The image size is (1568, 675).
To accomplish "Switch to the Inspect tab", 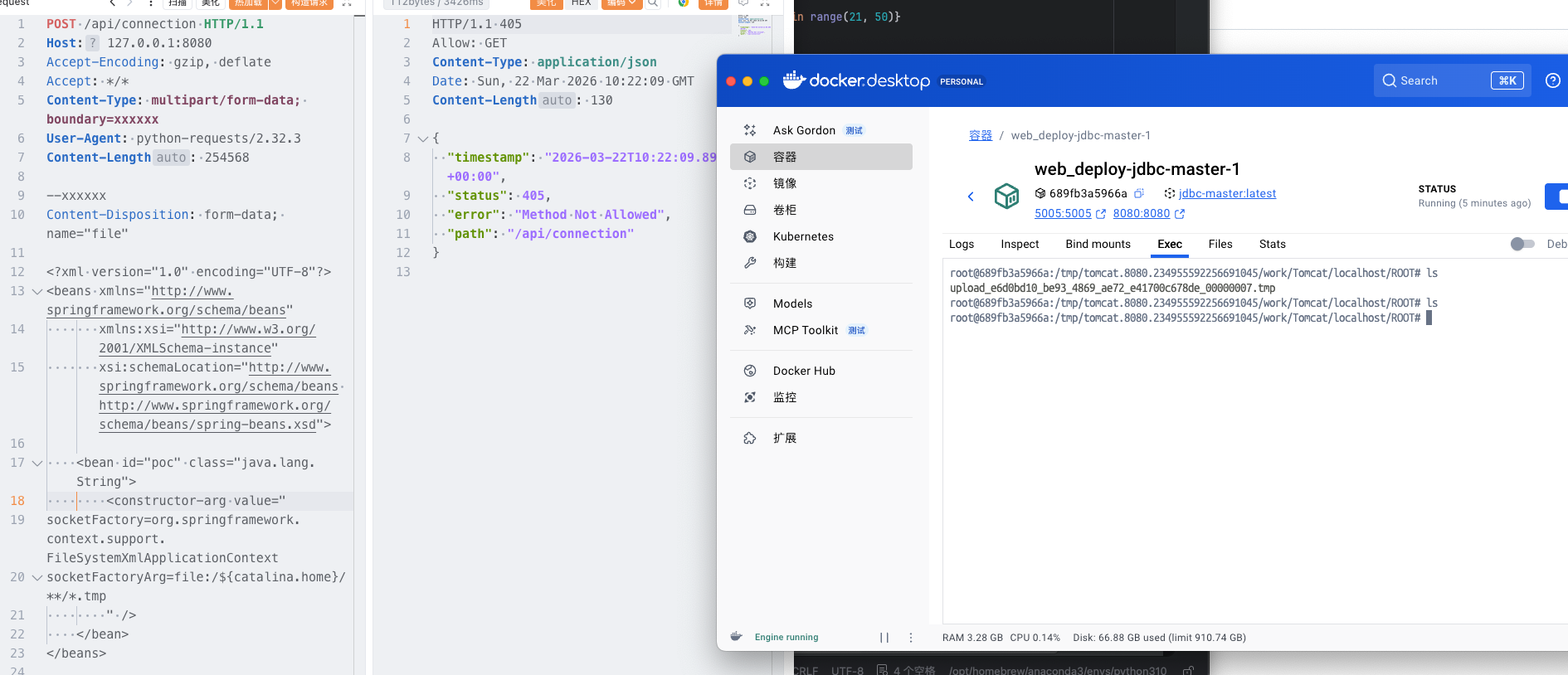I will pyautogui.click(x=1020, y=244).
